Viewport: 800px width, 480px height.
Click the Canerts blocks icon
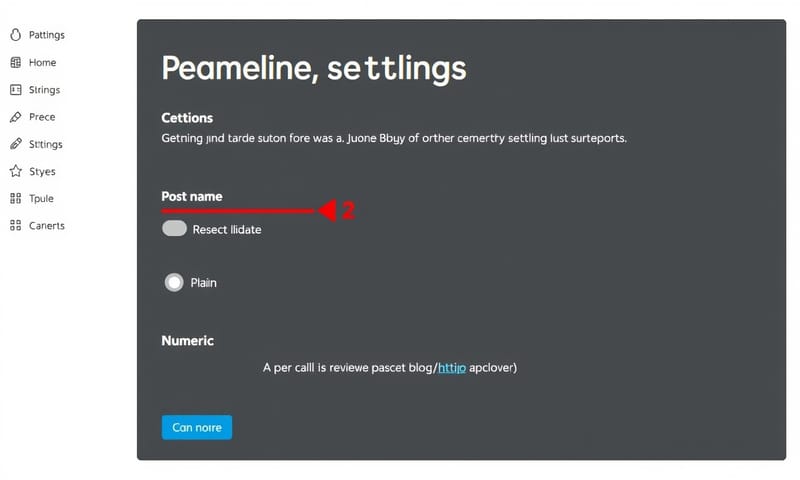15,226
